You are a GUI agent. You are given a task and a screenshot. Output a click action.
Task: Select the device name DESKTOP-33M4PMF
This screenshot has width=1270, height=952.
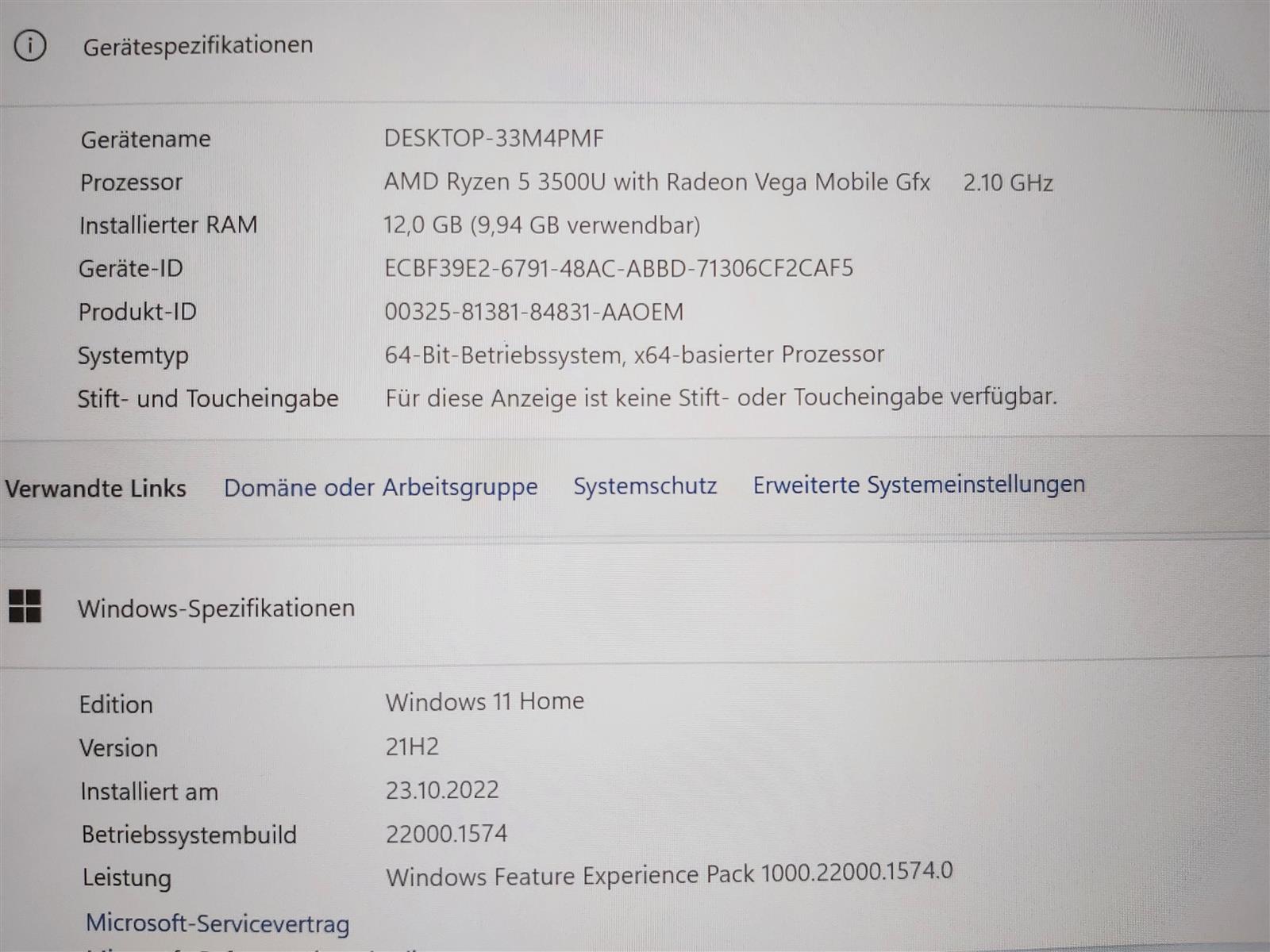click(494, 138)
